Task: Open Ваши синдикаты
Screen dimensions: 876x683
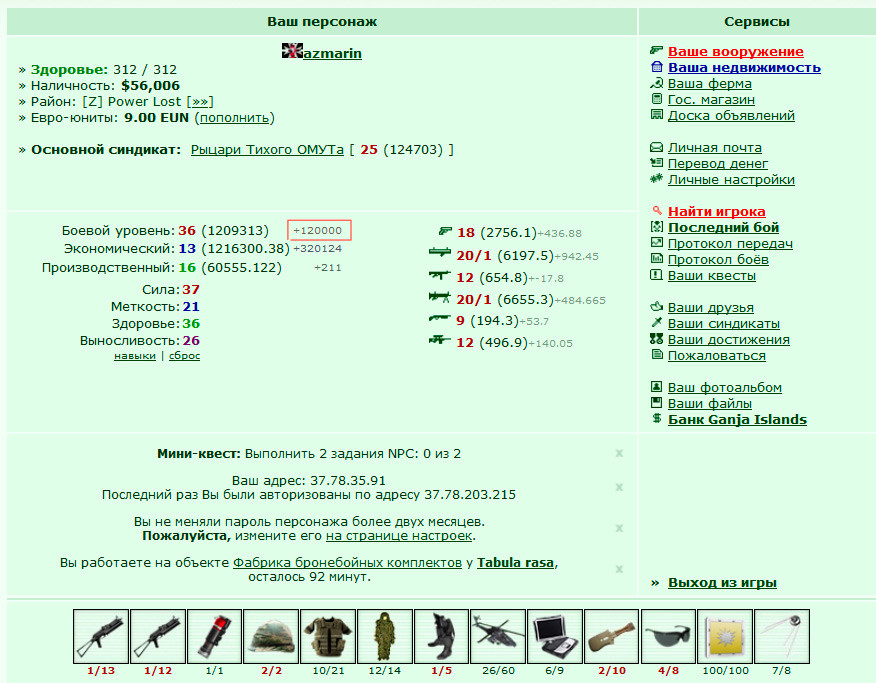Action: (x=723, y=323)
